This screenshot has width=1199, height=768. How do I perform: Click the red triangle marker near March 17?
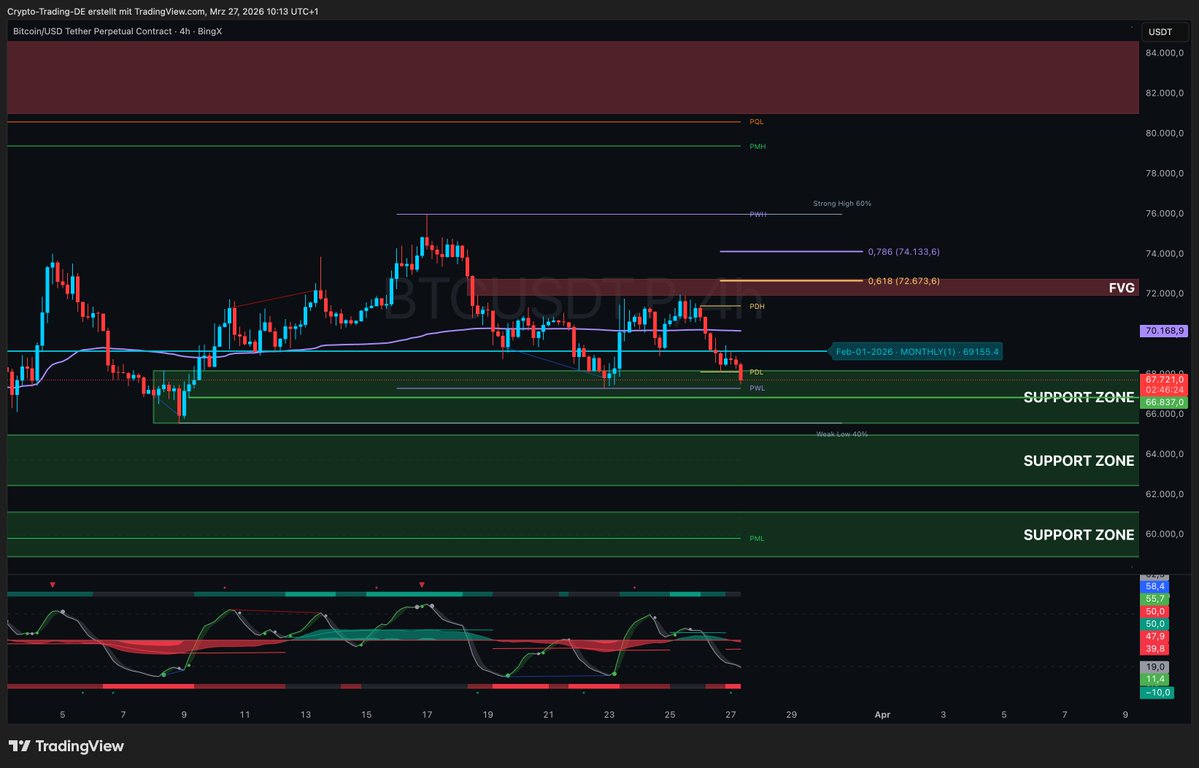tap(421, 583)
